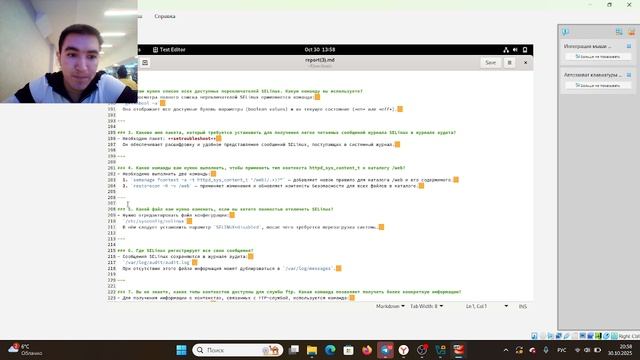Image resolution: width=640 pixels, height=360 pixels.
Task: Click the /etc/sysconfig/selinux path line
Action: point(155,221)
